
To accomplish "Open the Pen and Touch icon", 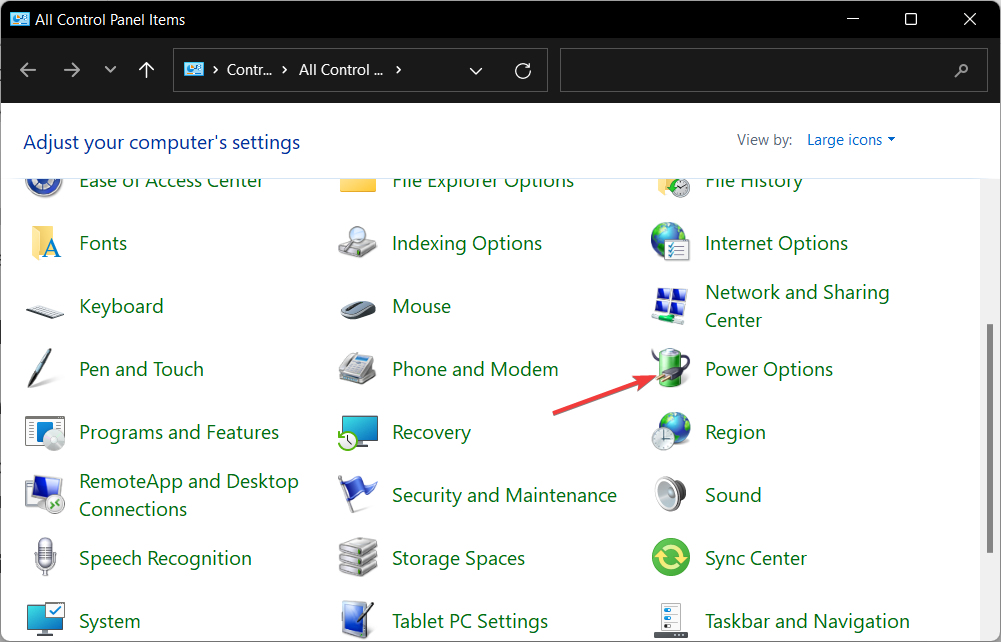I will (40, 368).
